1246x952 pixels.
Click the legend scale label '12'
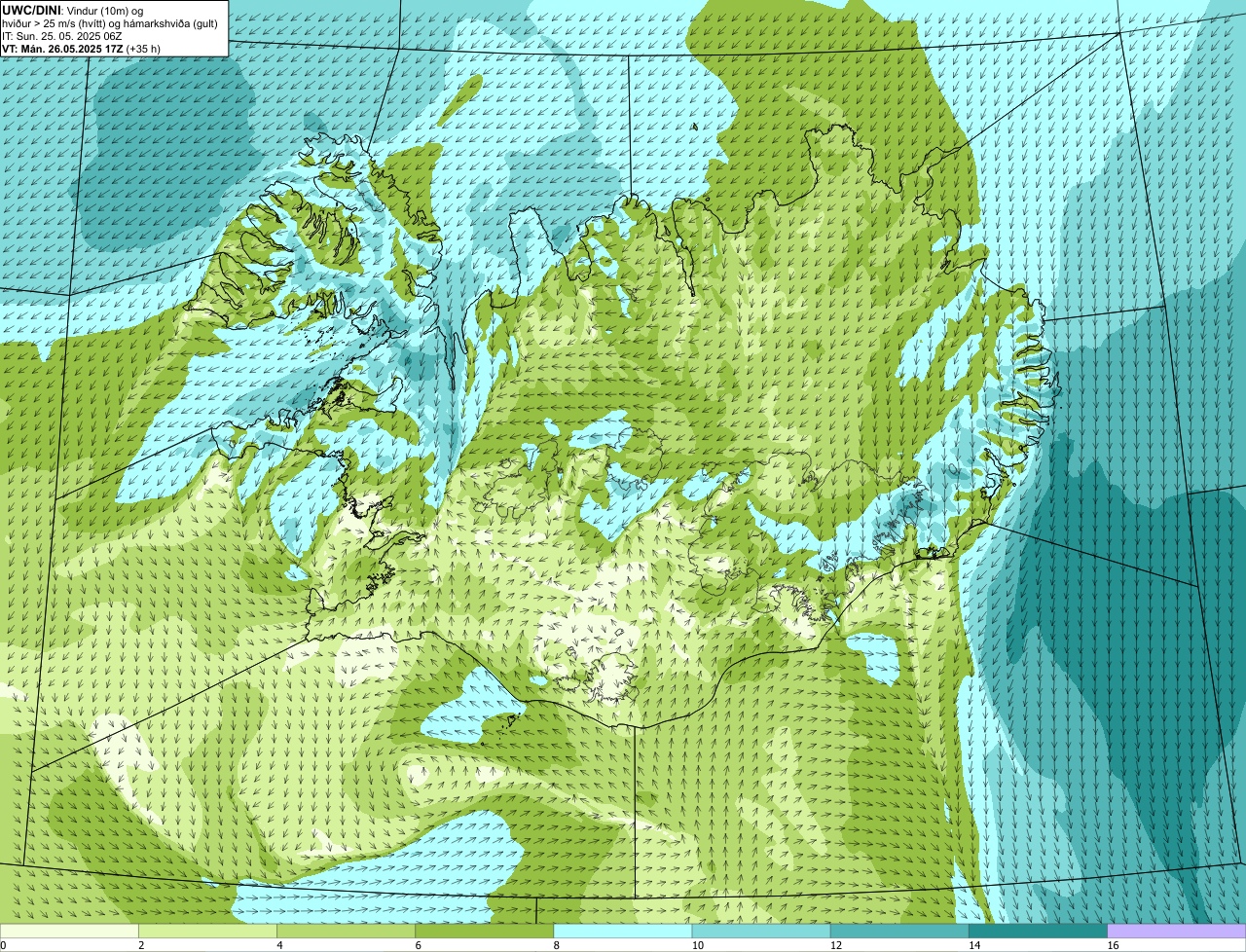pyautogui.click(x=836, y=945)
